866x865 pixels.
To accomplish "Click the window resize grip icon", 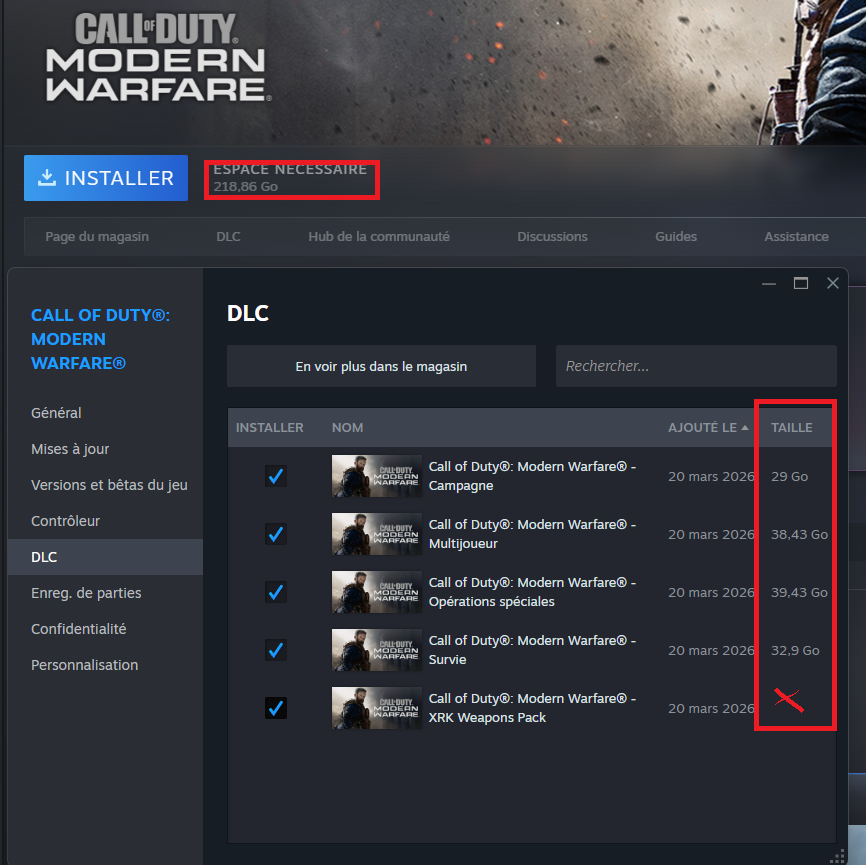I will click(838, 855).
